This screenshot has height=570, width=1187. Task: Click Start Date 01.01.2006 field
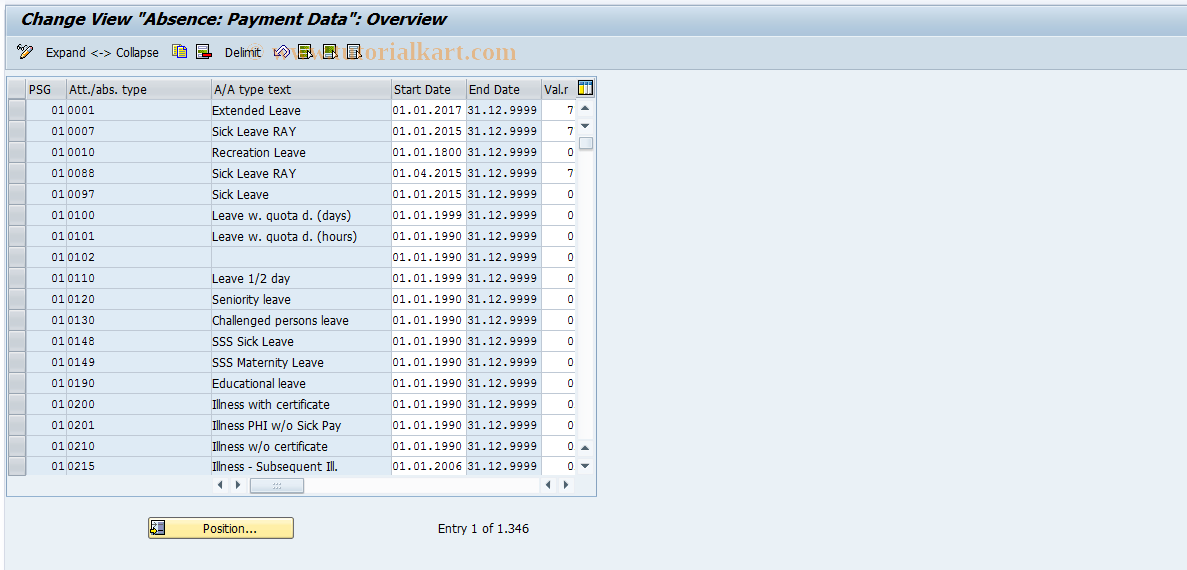[428, 466]
